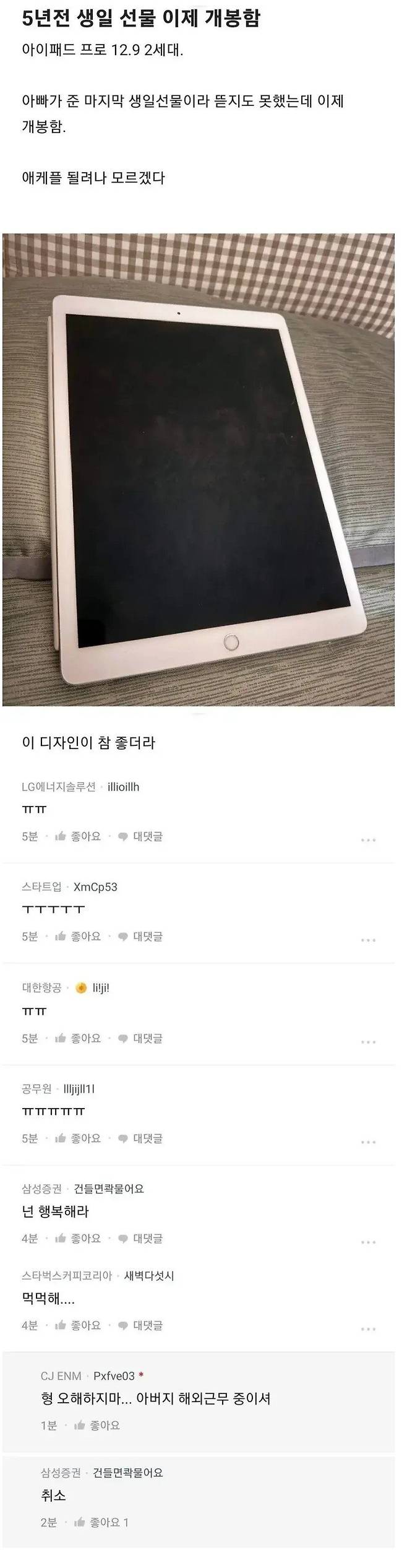Reply to 새벽다섯시 먹먹해 comment
407x1568 pixels.
click(140, 1325)
